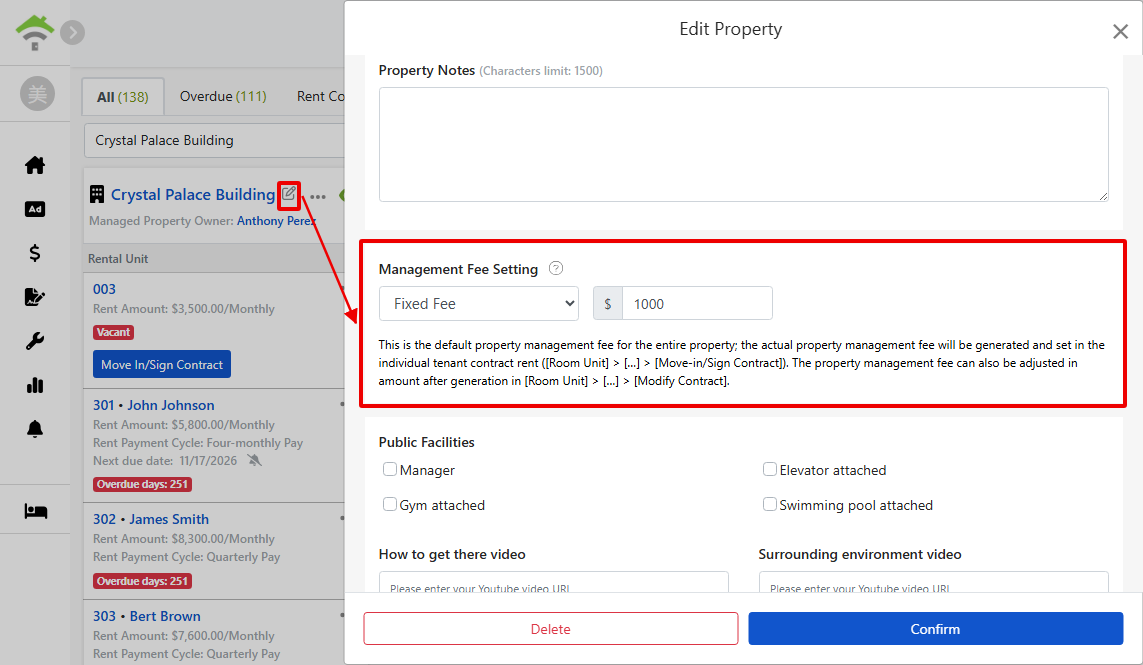This screenshot has height=665, width=1143.
Task: Open the user avatar profile icon
Action: 37,94
